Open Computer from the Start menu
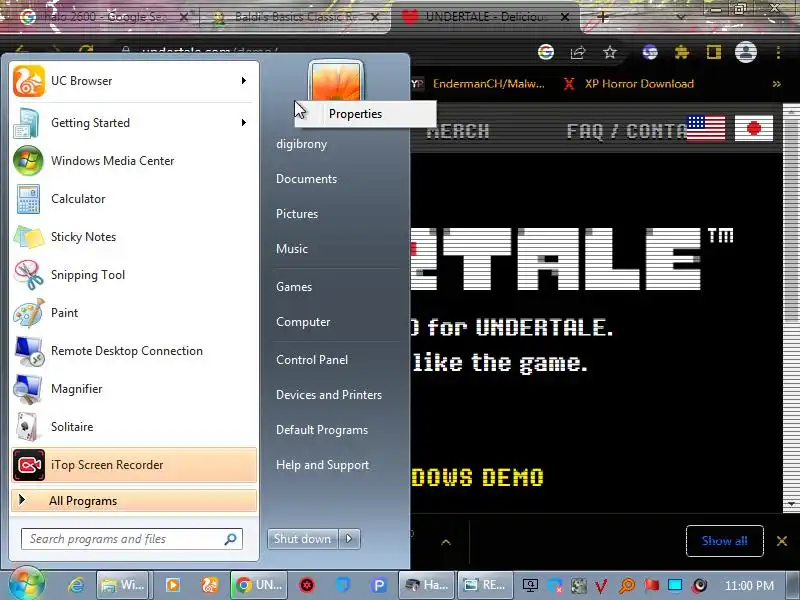 (x=303, y=322)
